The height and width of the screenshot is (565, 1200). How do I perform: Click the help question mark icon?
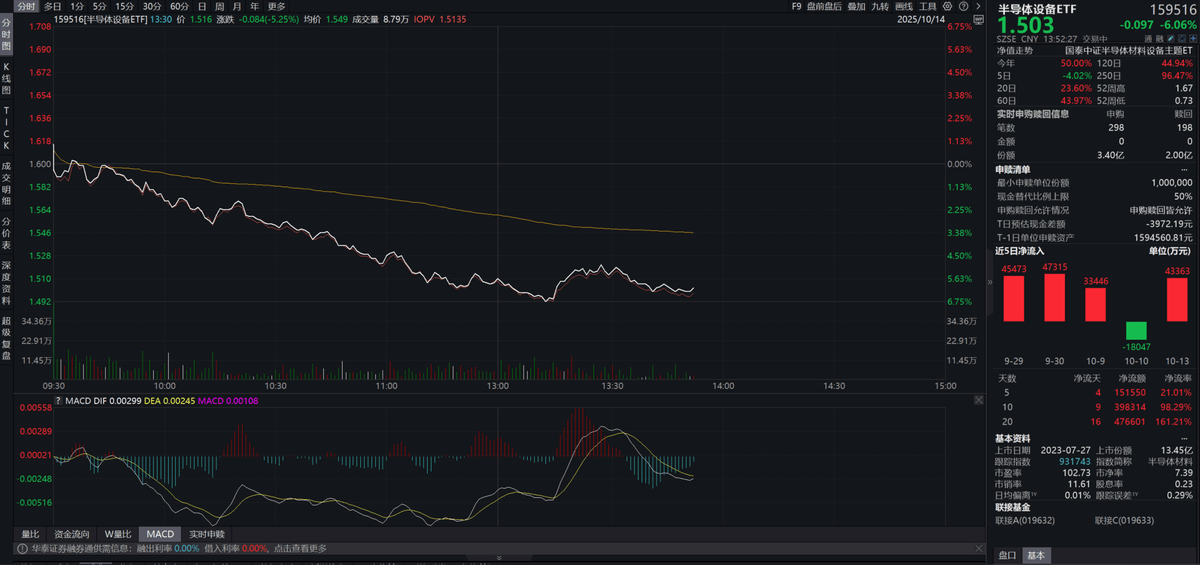click(x=963, y=6)
